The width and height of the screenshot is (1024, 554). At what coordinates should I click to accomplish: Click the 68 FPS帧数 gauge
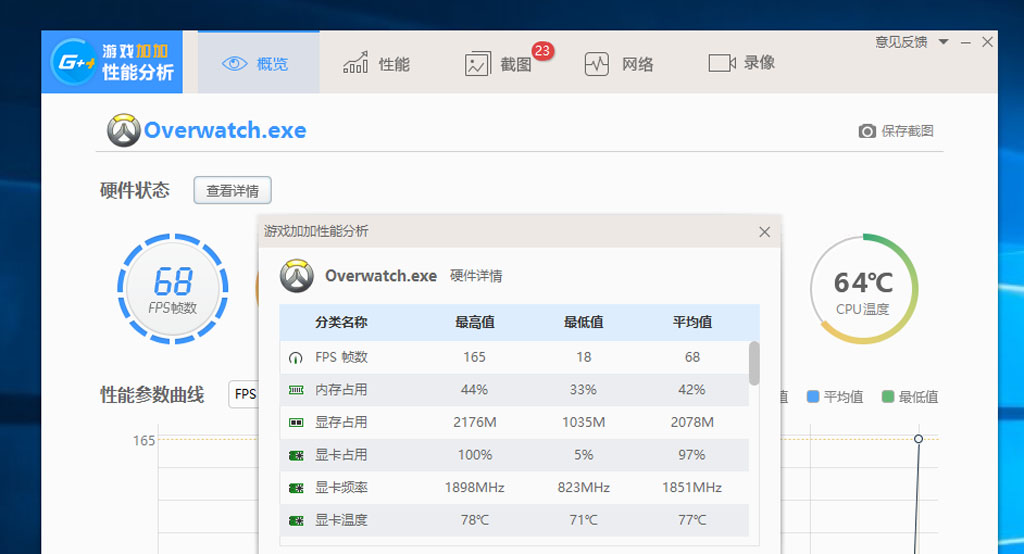[173, 288]
